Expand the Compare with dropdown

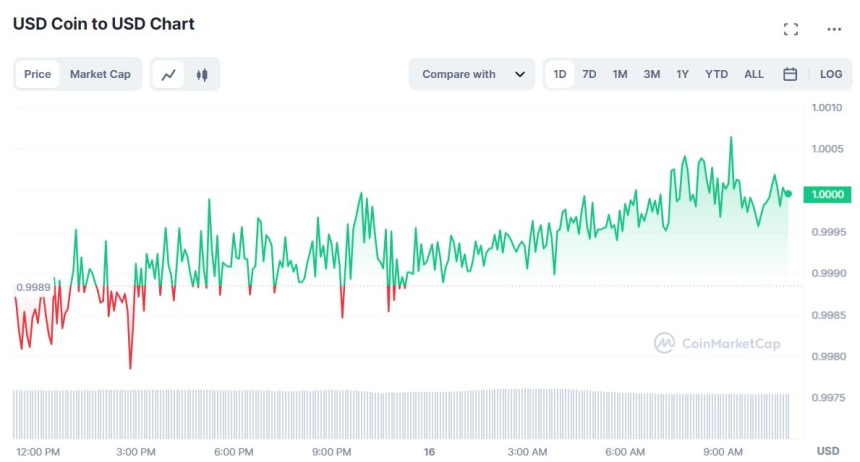[x=470, y=74]
